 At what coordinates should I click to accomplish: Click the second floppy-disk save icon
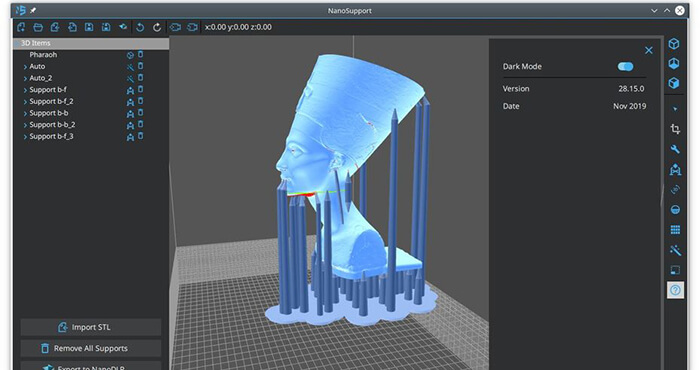tap(106, 27)
